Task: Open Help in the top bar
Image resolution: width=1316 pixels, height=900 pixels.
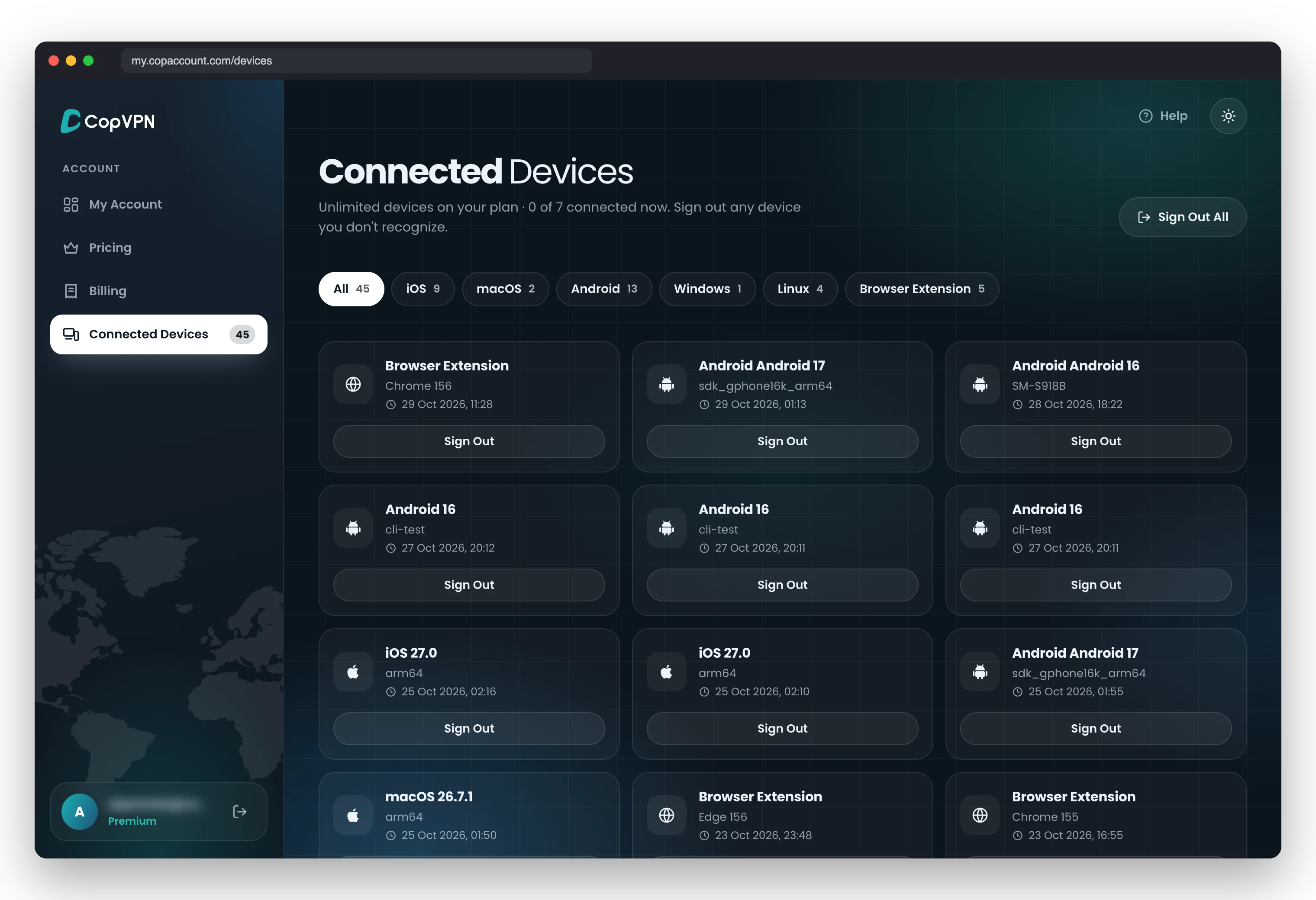Action: [1163, 116]
